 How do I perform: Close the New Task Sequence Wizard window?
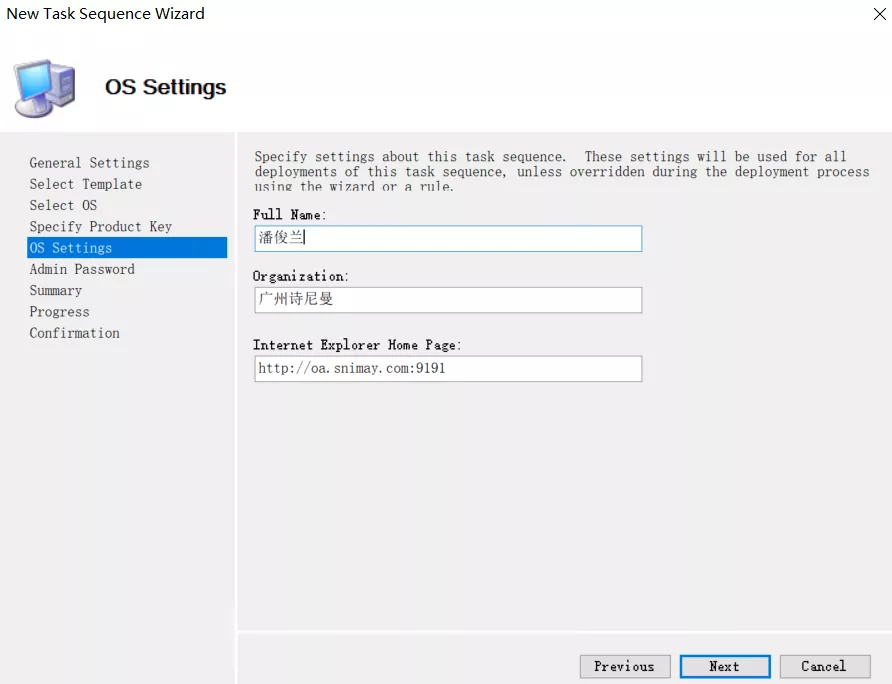click(880, 14)
